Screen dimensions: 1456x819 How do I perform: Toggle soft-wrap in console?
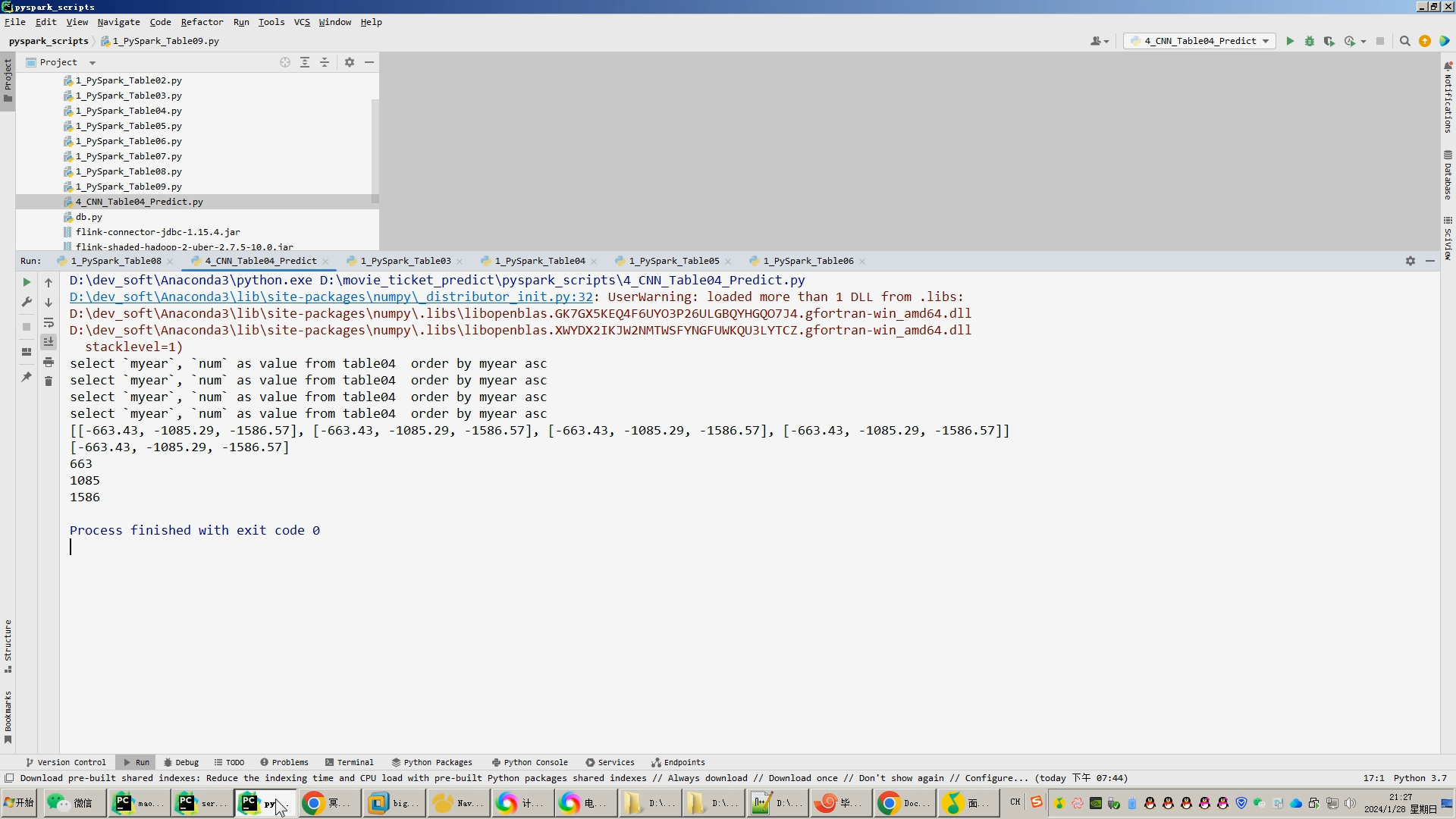49,322
